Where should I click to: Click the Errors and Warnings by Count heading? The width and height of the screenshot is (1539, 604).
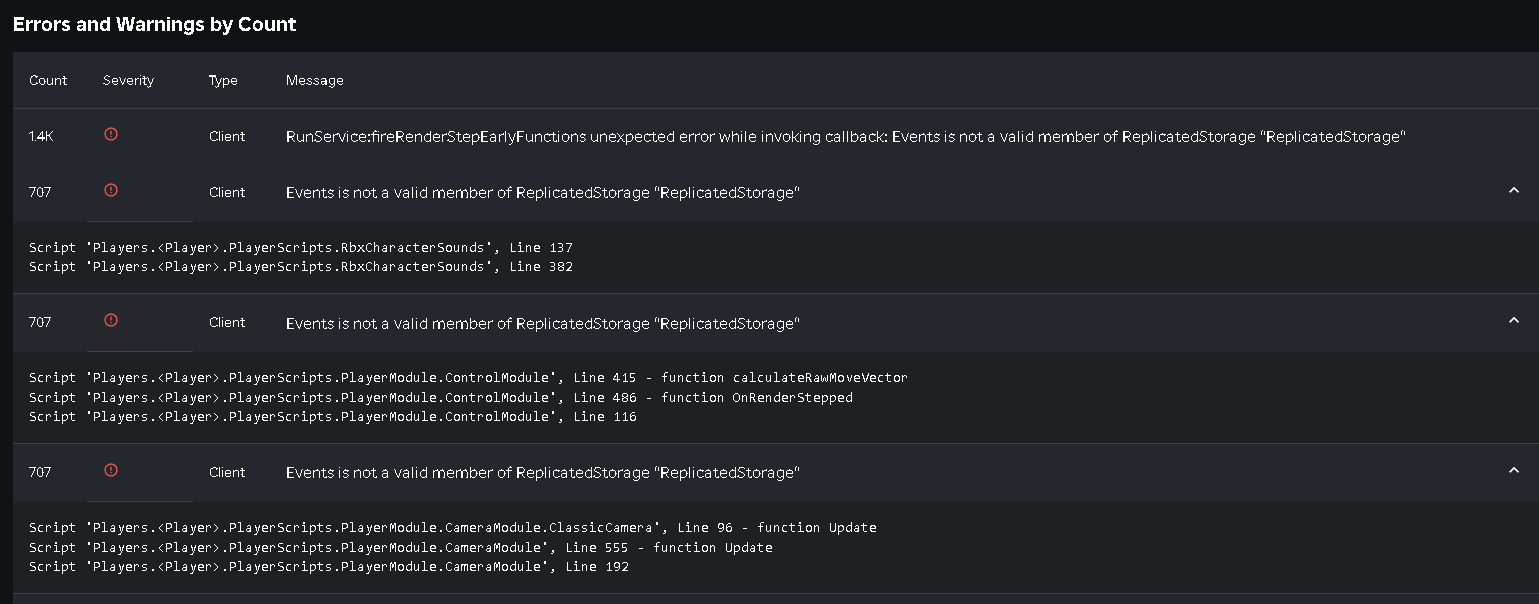(155, 24)
